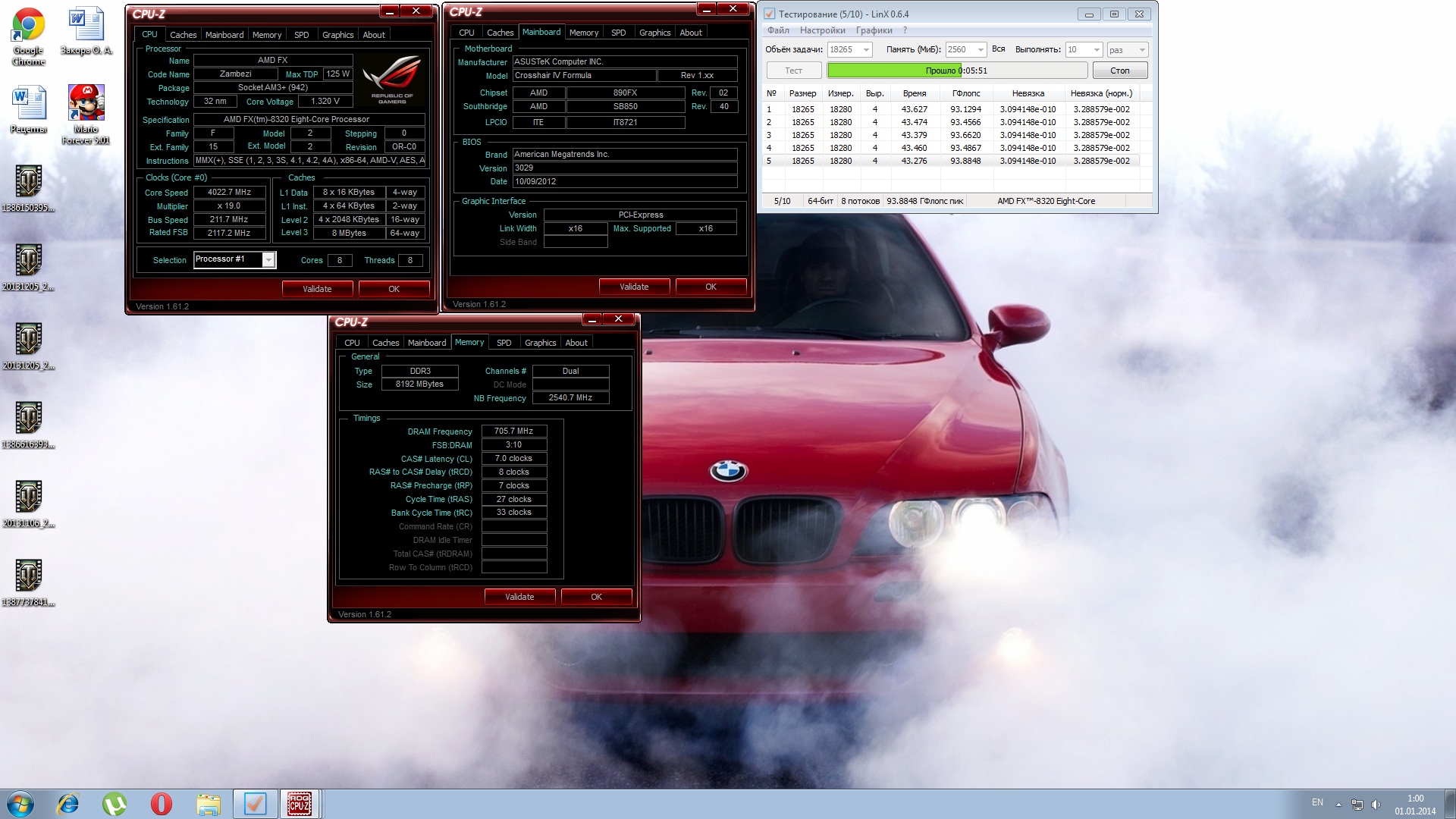Open the Память (МиБ) memory dropdown
1456x819 pixels.
(x=980, y=50)
